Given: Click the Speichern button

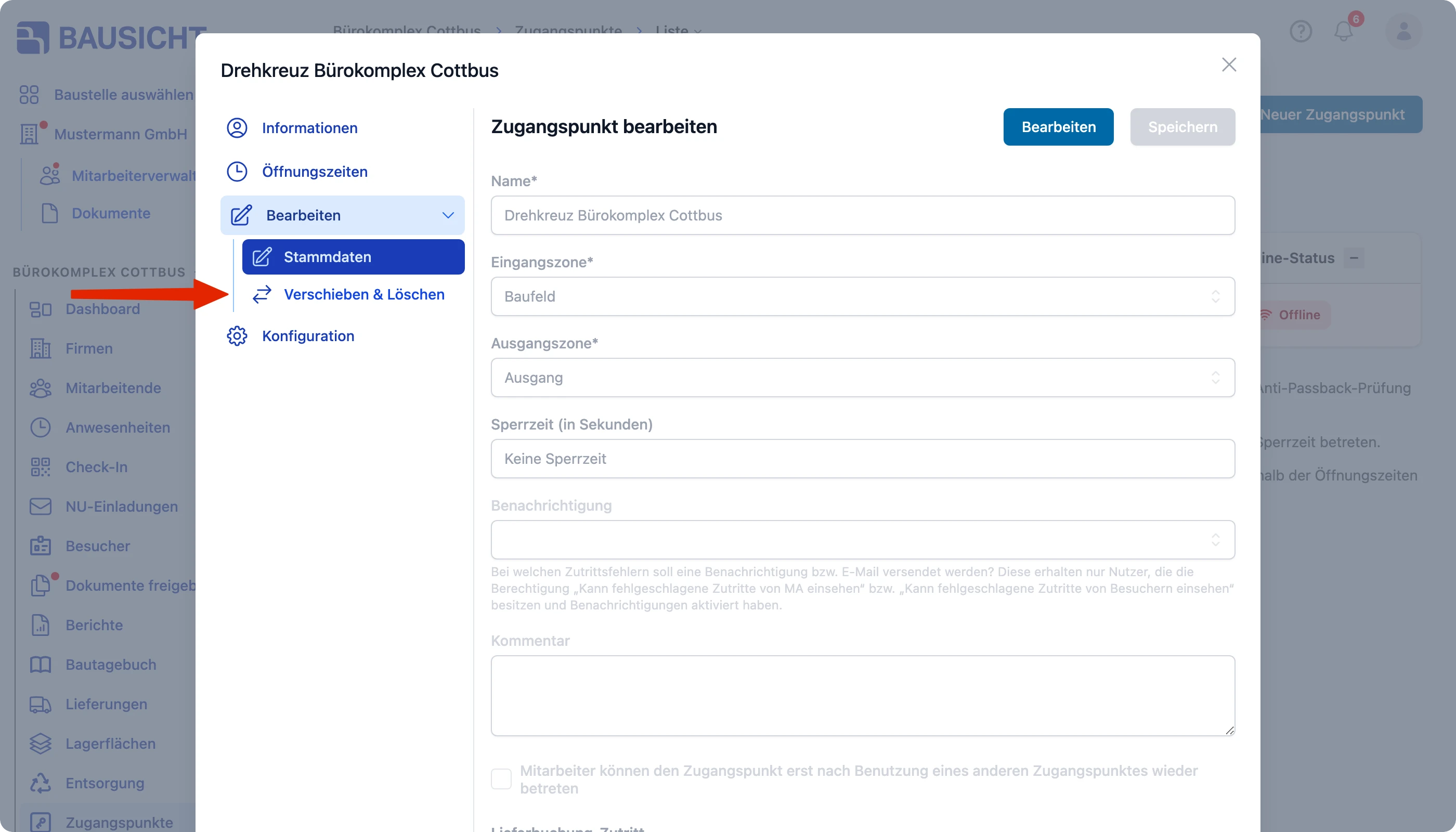Looking at the screenshot, I should (x=1182, y=127).
